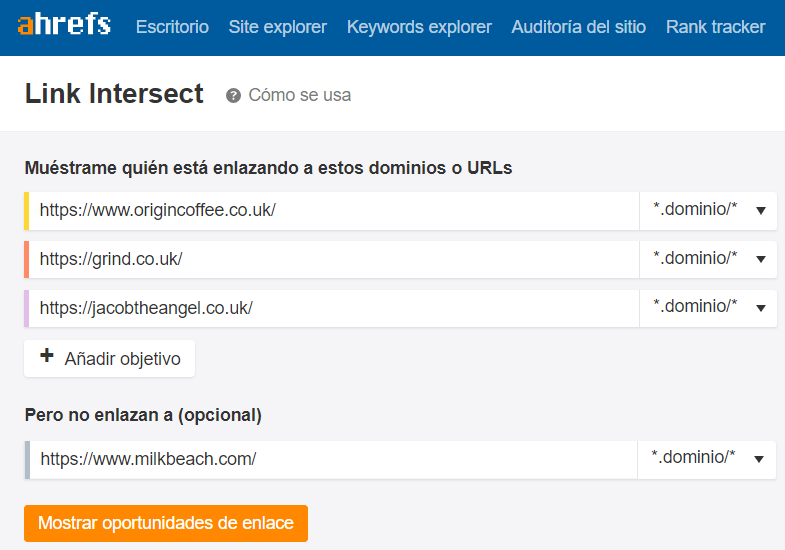Open mode dropdown for origincoffee.co.uk

coord(708,211)
